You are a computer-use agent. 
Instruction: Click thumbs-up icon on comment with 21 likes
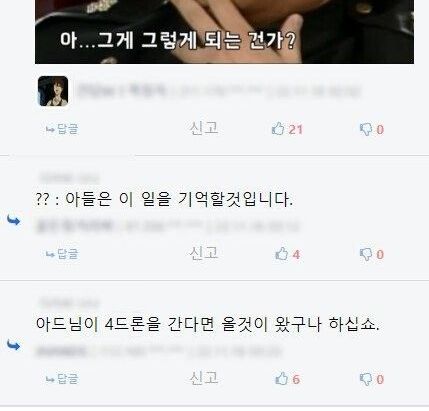pyautogui.click(x=278, y=129)
